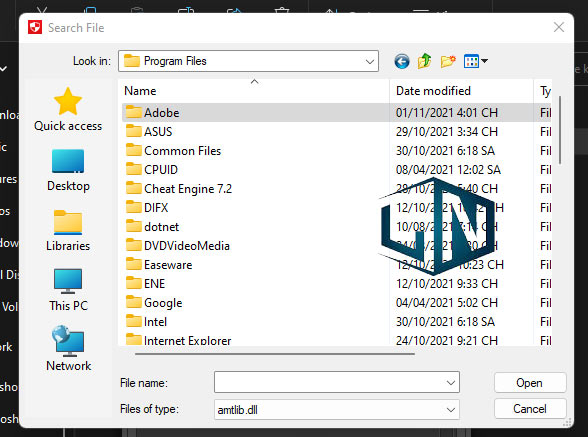This screenshot has width=588, height=437.
Task: Click the date 12/10/2021 9:33 CH
Action: coord(447,284)
